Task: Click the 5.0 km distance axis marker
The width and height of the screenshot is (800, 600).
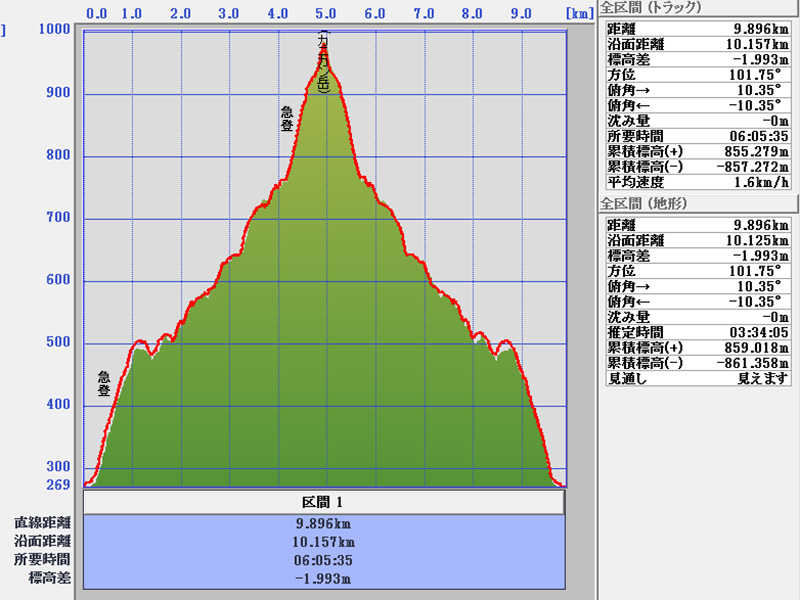Action: point(325,14)
